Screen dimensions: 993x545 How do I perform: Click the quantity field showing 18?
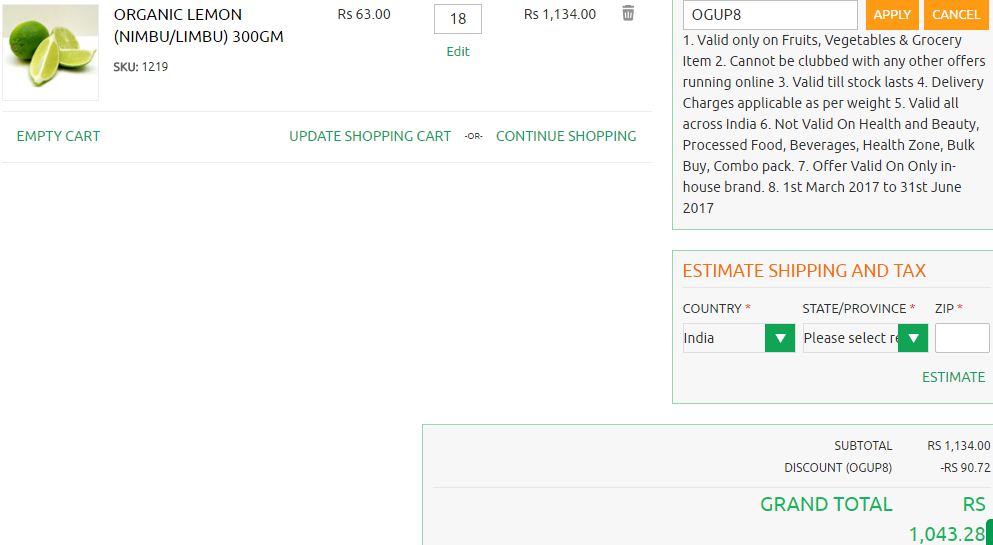[458, 19]
